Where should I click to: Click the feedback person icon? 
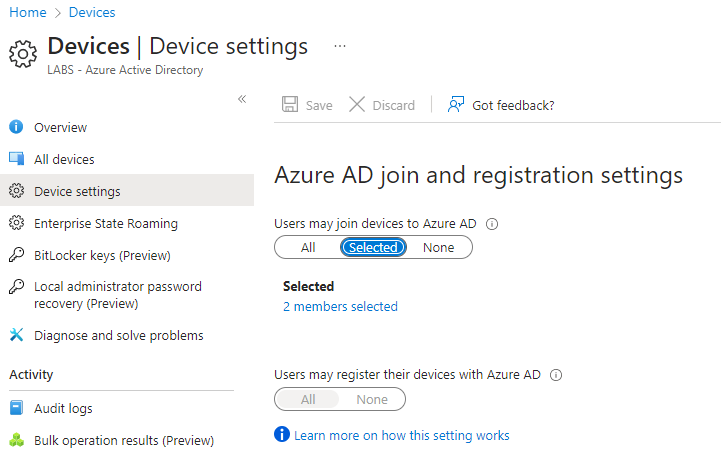456,104
